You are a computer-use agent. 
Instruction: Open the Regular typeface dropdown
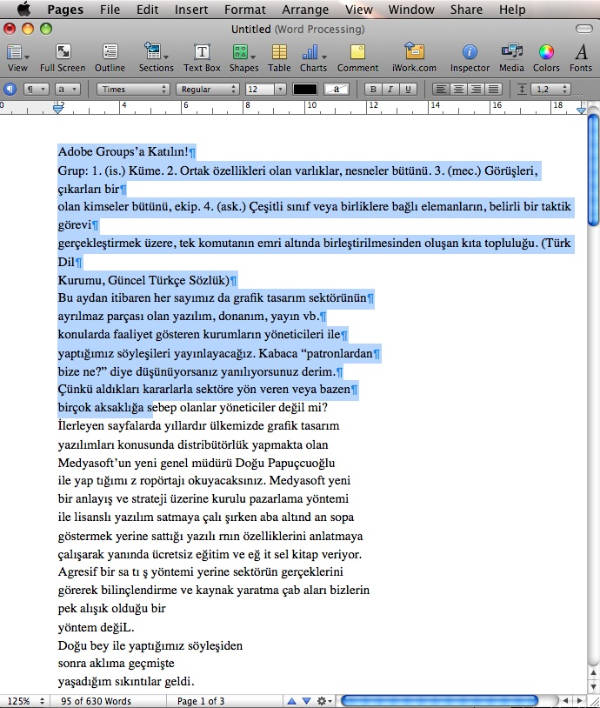tap(207, 89)
